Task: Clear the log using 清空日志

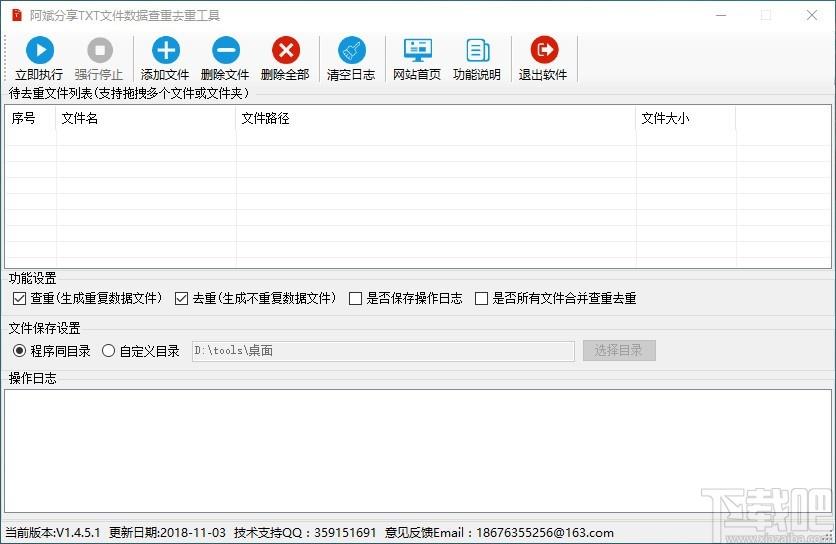Action: pyautogui.click(x=351, y=58)
